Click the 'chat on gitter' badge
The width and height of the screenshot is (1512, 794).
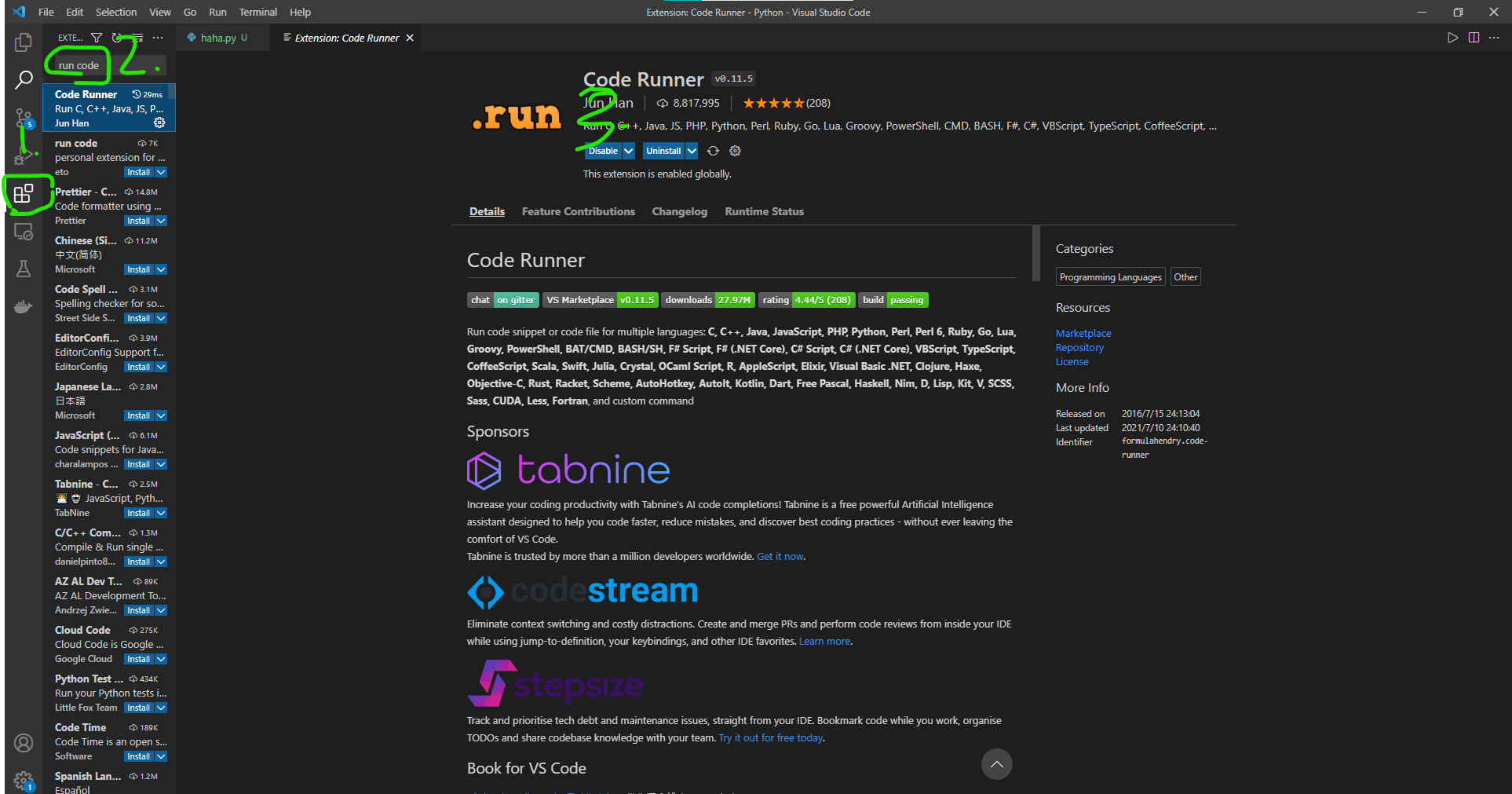click(x=502, y=300)
